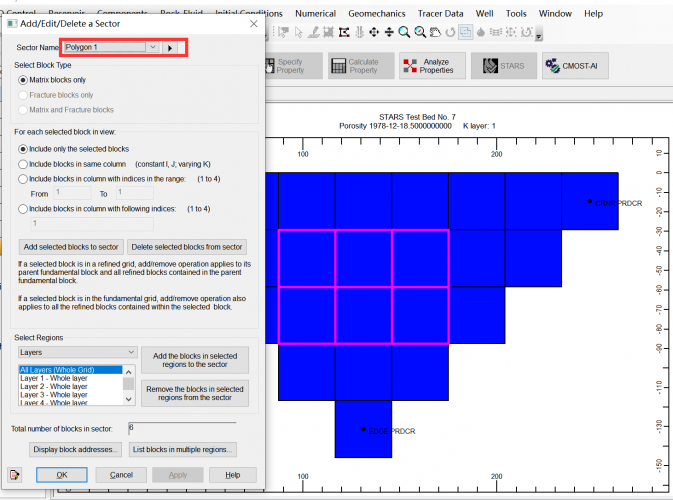Click 'Display block addresses...' button

(x=76, y=449)
